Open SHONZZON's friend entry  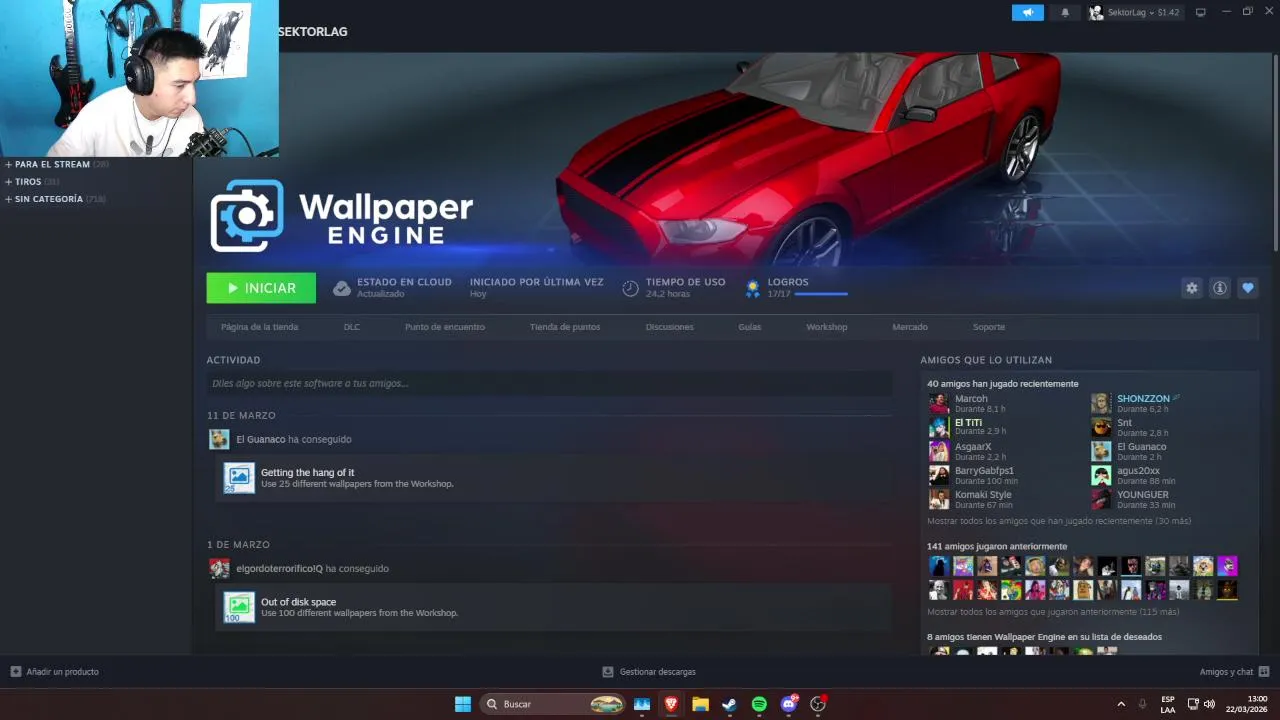pos(1138,403)
